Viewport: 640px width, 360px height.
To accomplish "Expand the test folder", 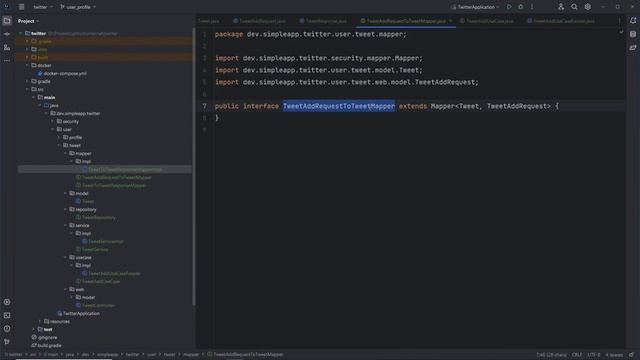I will coord(33,329).
